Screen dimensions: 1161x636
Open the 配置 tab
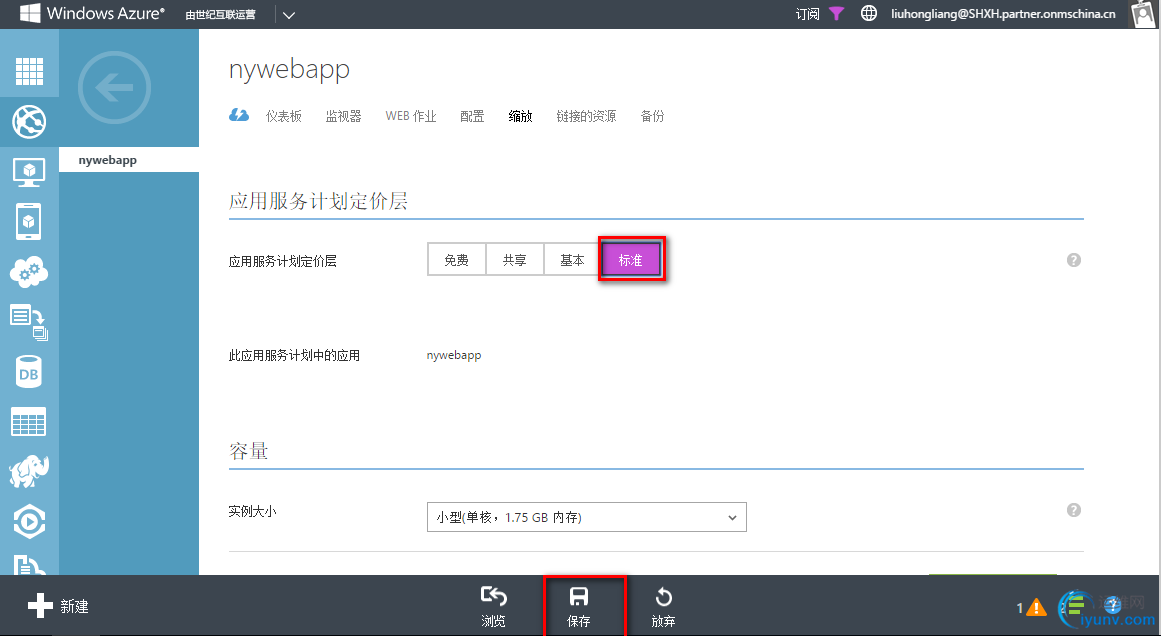pyautogui.click(x=472, y=116)
